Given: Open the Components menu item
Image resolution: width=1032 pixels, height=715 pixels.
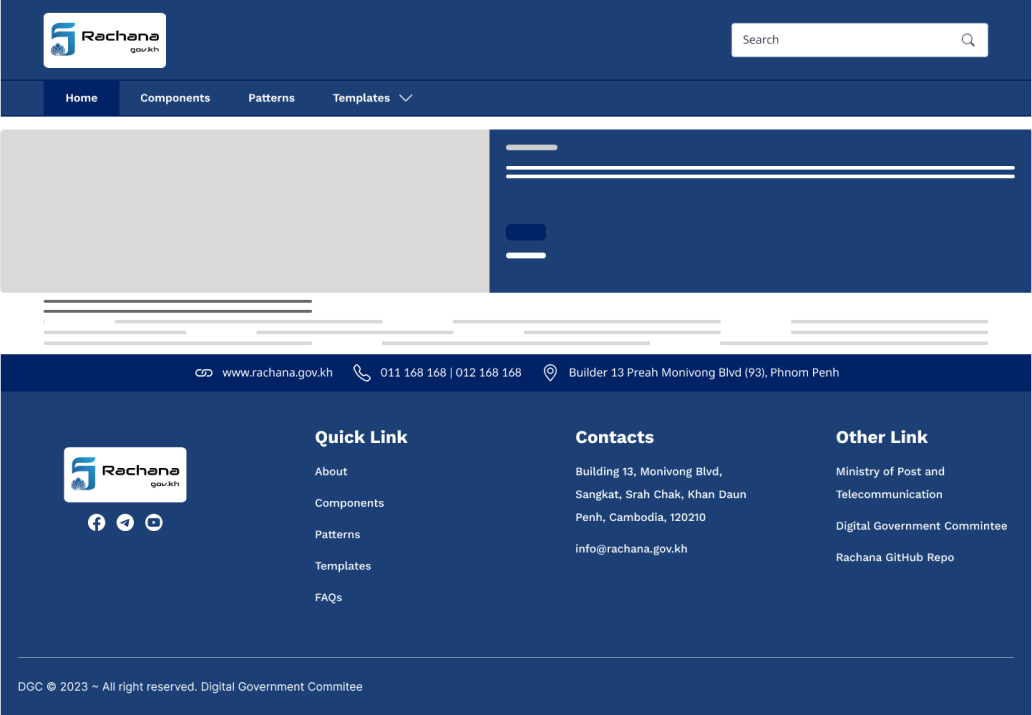Looking at the screenshot, I should point(175,98).
